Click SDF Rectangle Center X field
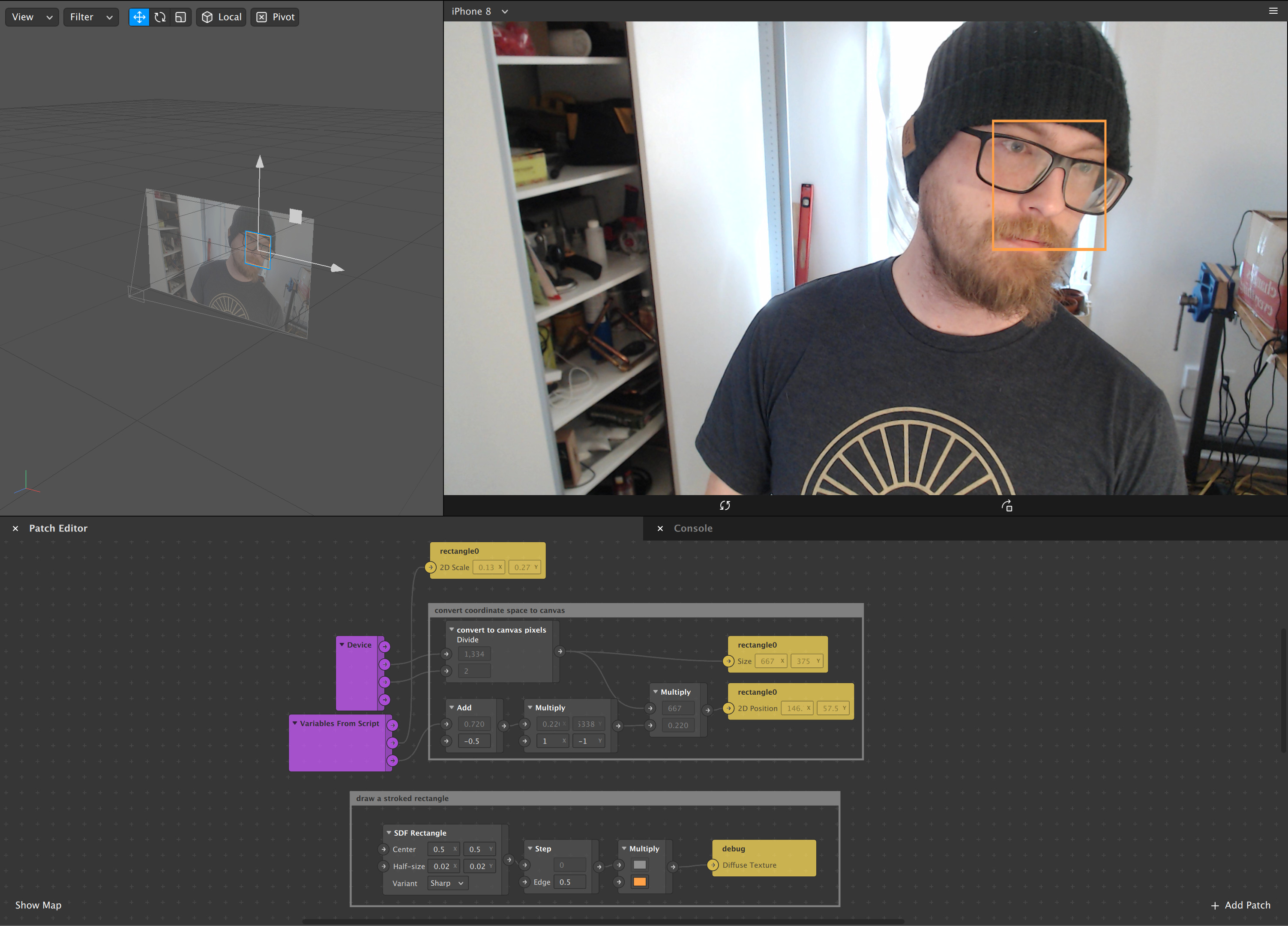The image size is (1288, 926). 443,849
